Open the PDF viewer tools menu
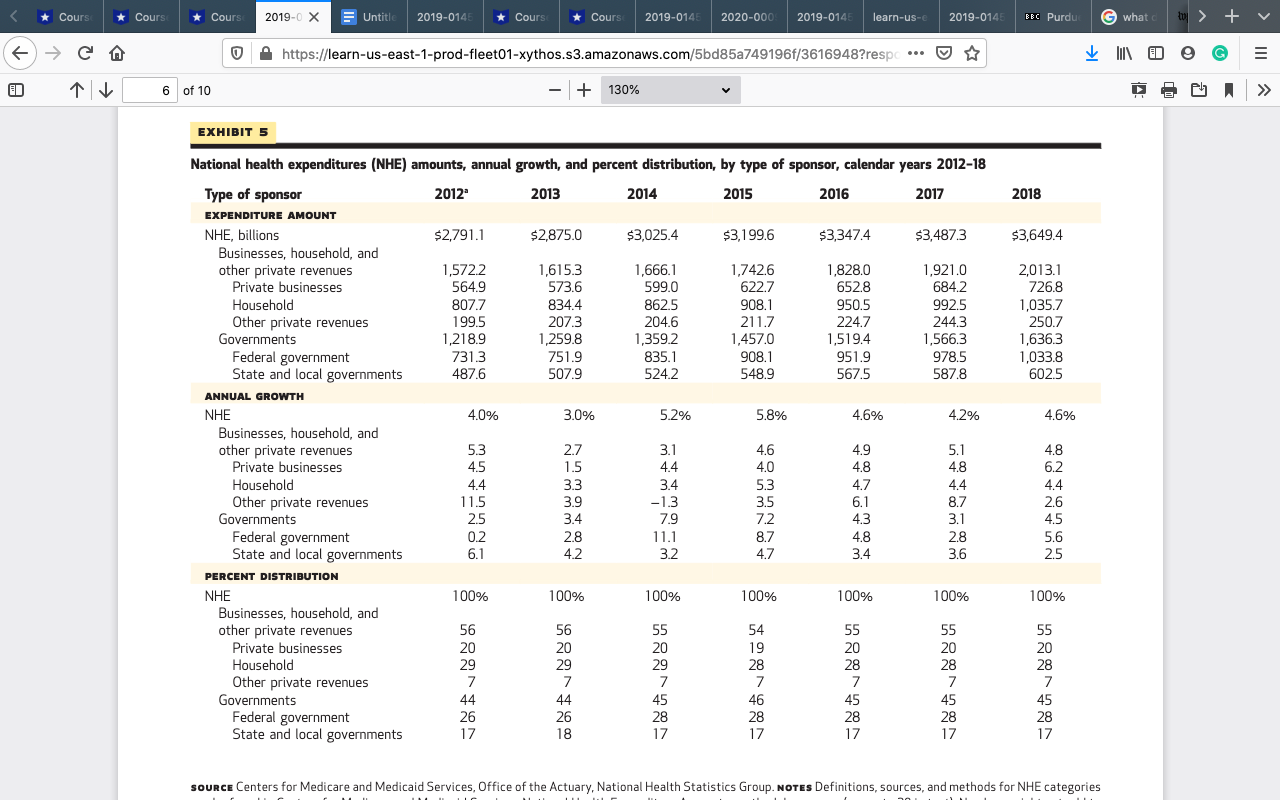Viewport: 1280px width, 800px height. click(1263, 90)
